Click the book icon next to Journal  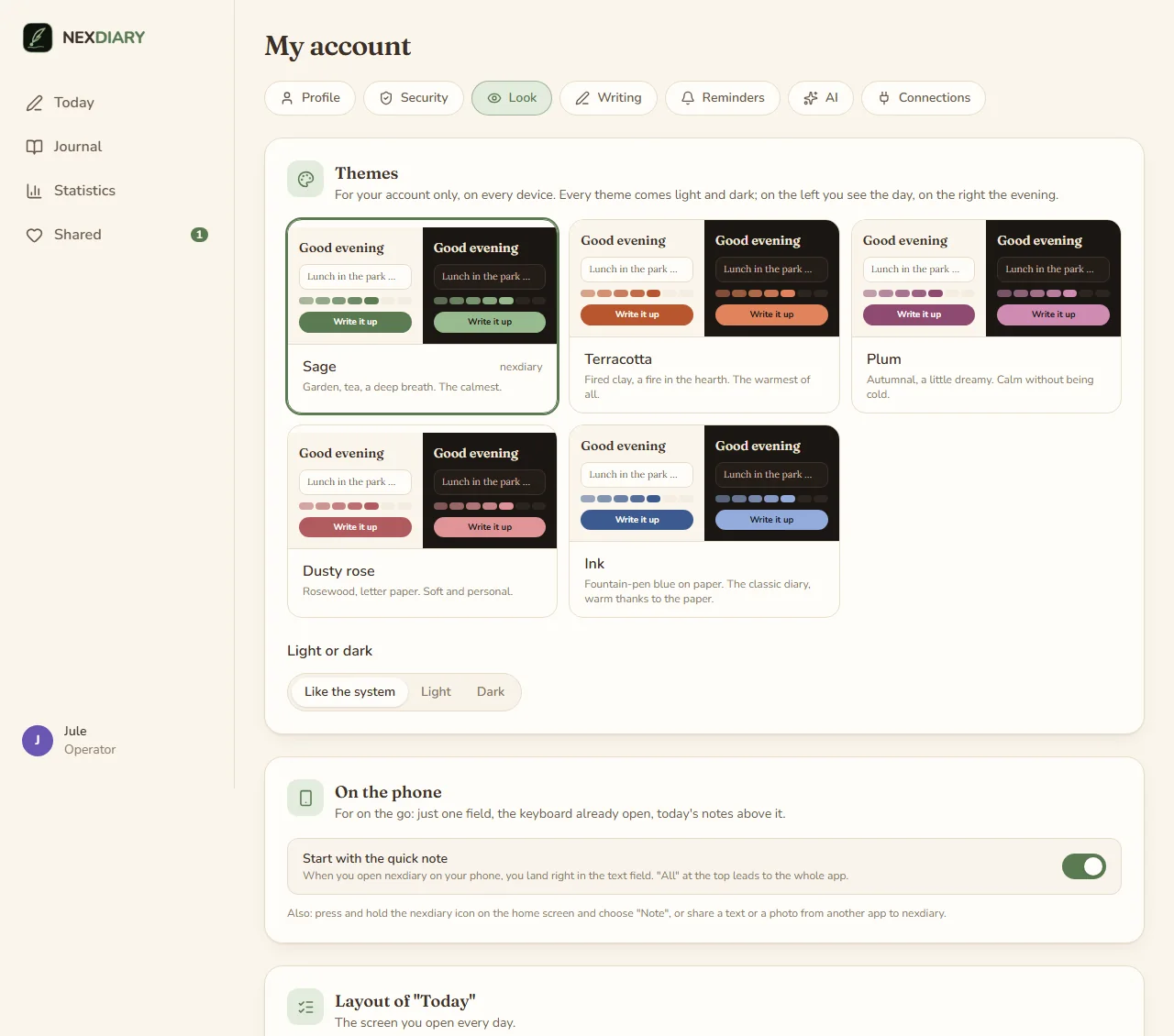pos(35,147)
